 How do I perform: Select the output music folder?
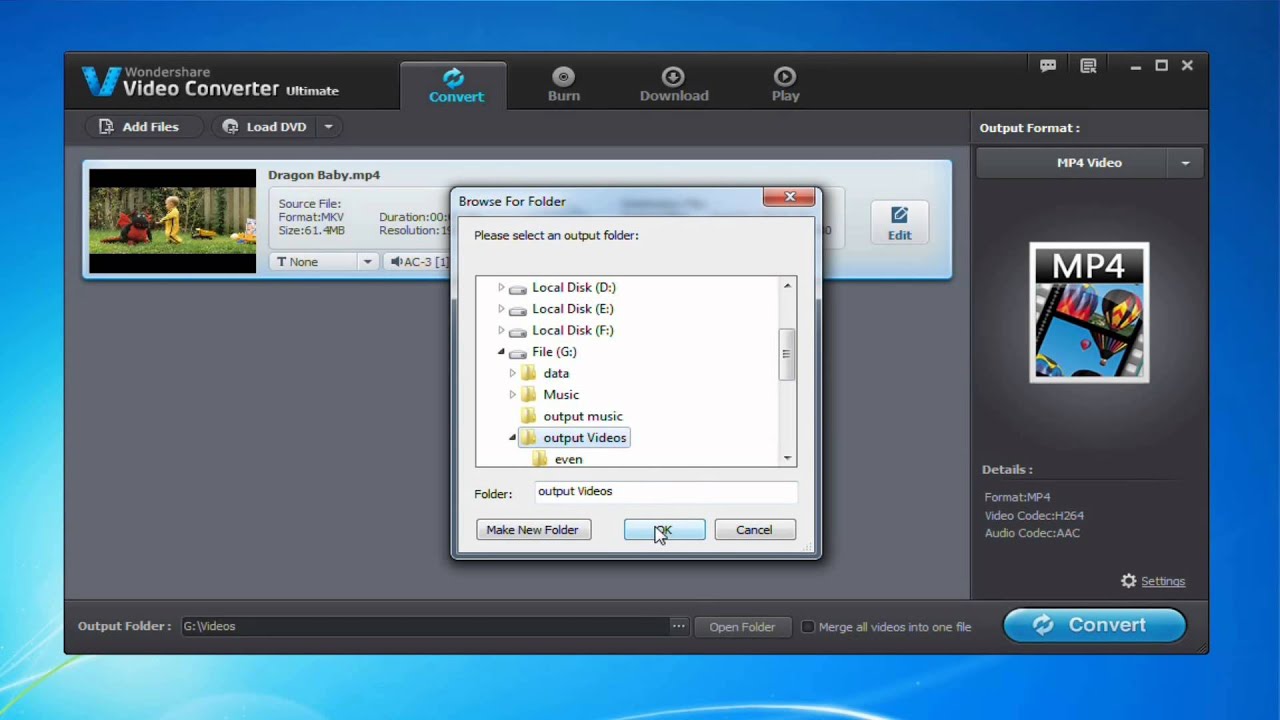[x=582, y=416]
